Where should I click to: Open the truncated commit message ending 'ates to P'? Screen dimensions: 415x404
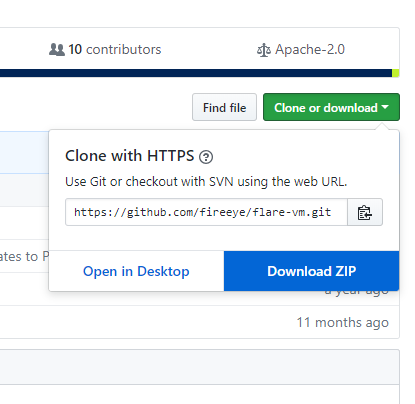pos(24,256)
